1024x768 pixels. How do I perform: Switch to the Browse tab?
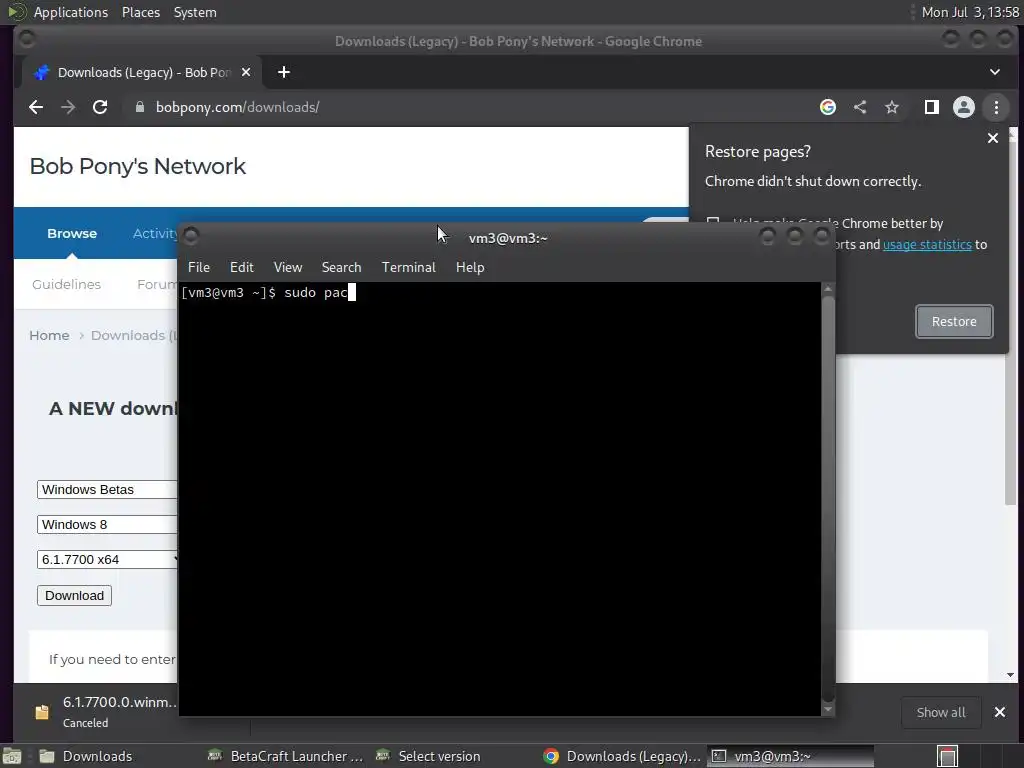(72, 233)
